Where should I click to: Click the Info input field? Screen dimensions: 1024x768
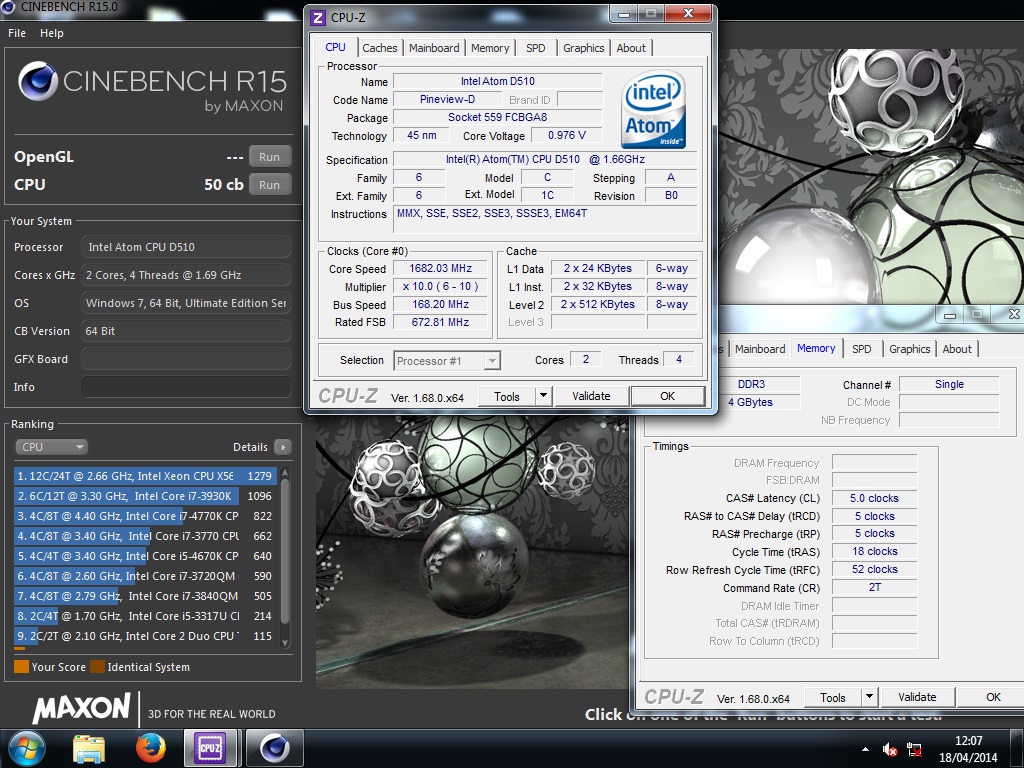tap(186, 387)
